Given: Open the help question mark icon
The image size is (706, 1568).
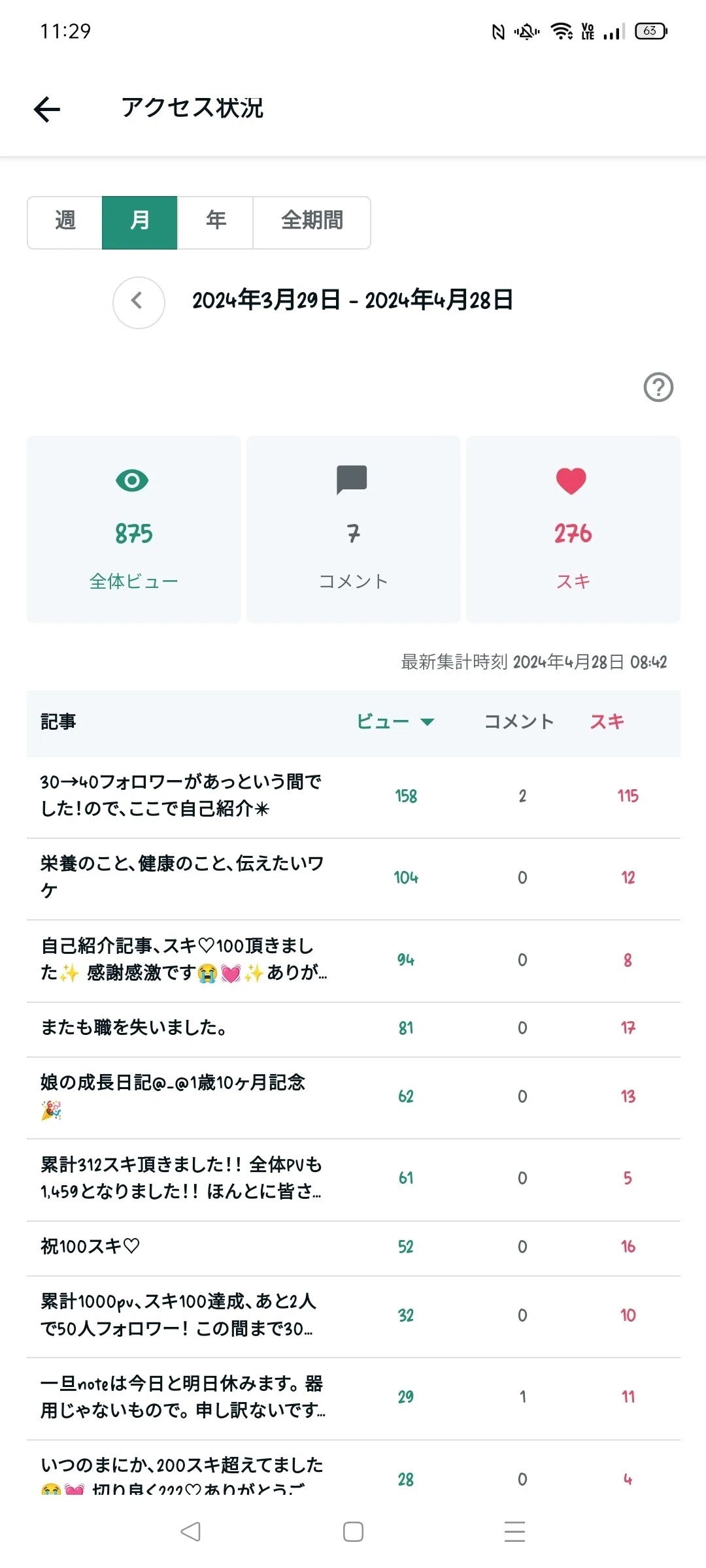Looking at the screenshot, I should 658,387.
